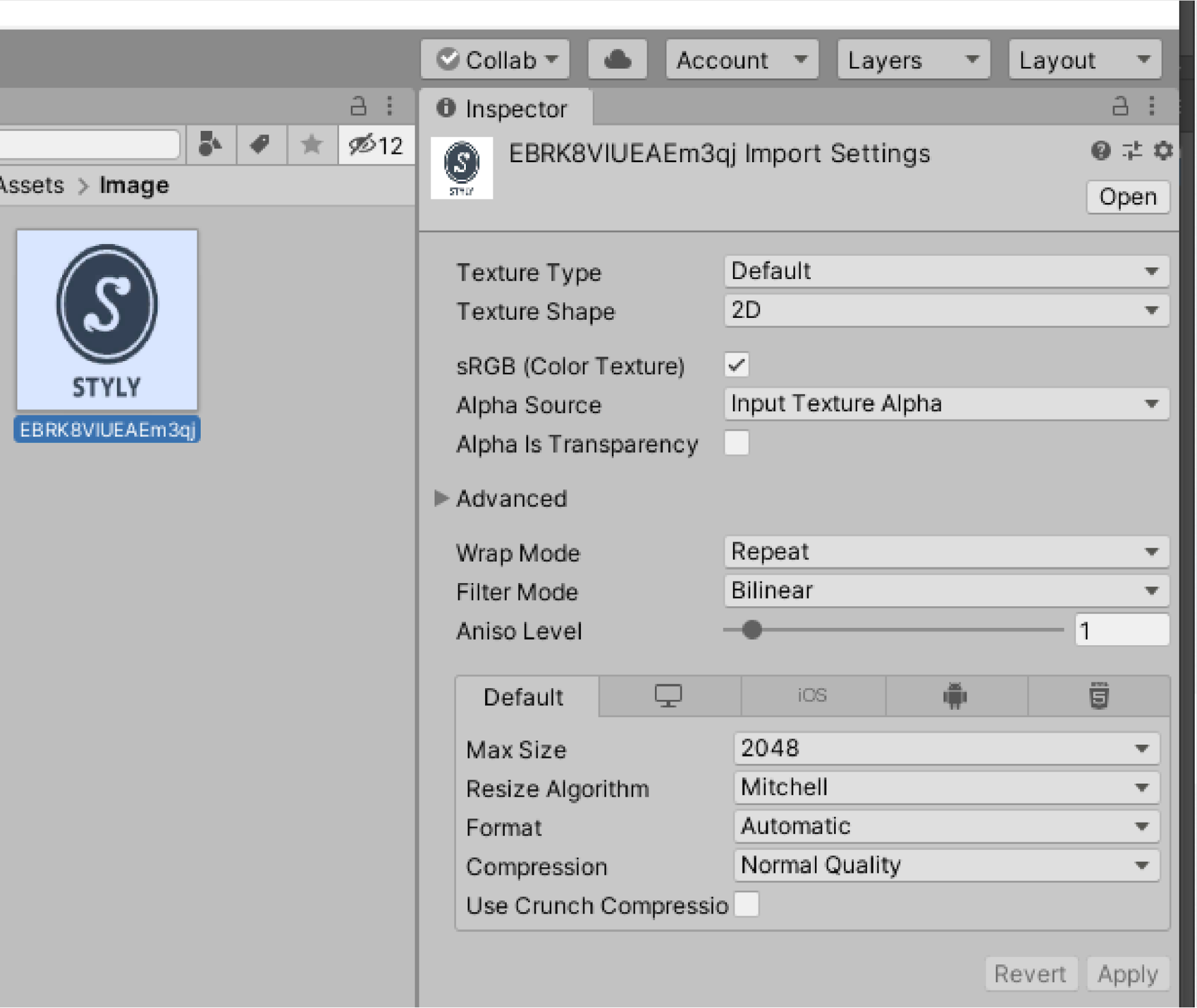Screen dimensions: 1197x1008
Task: Open the Layout dropdown
Action: point(1085,60)
